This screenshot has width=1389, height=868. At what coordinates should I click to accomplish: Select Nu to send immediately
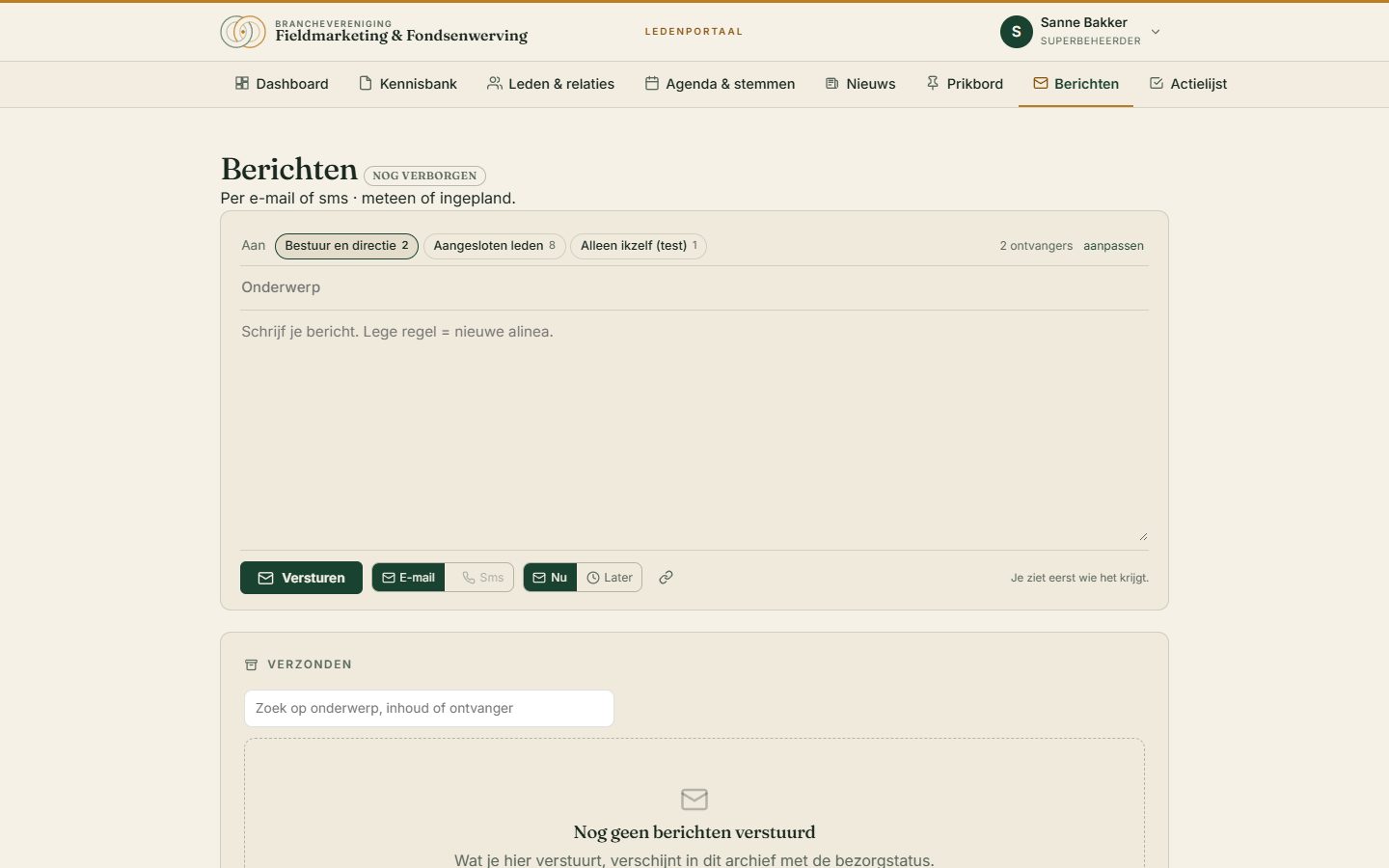pyautogui.click(x=550, y=578)
